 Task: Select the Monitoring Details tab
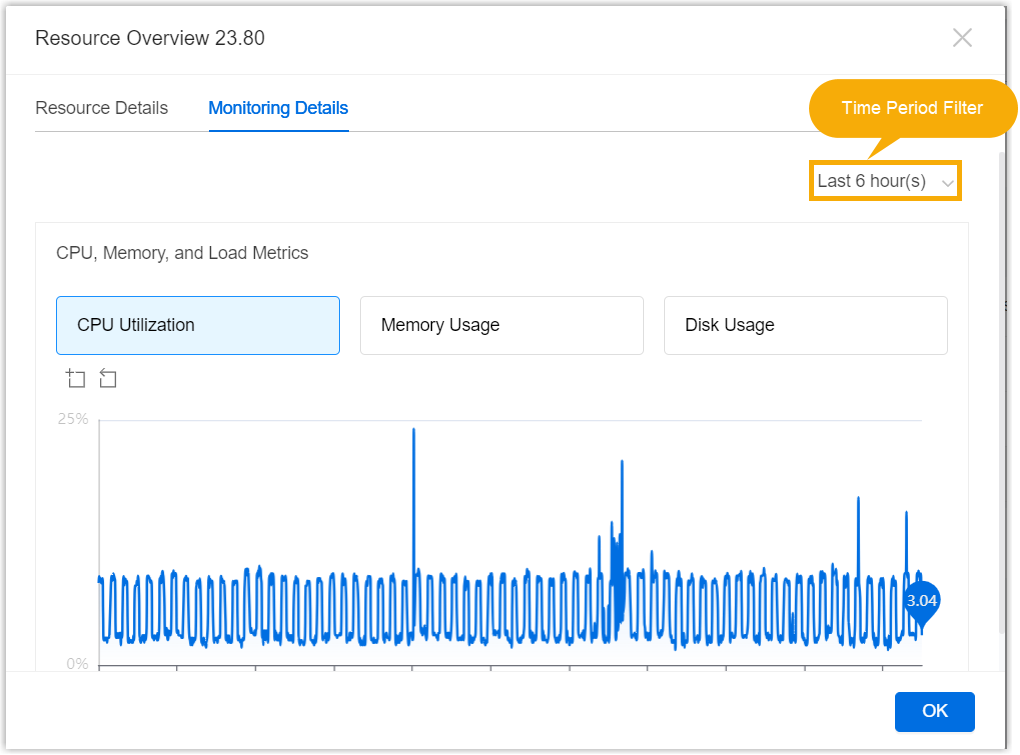point(278,108)
